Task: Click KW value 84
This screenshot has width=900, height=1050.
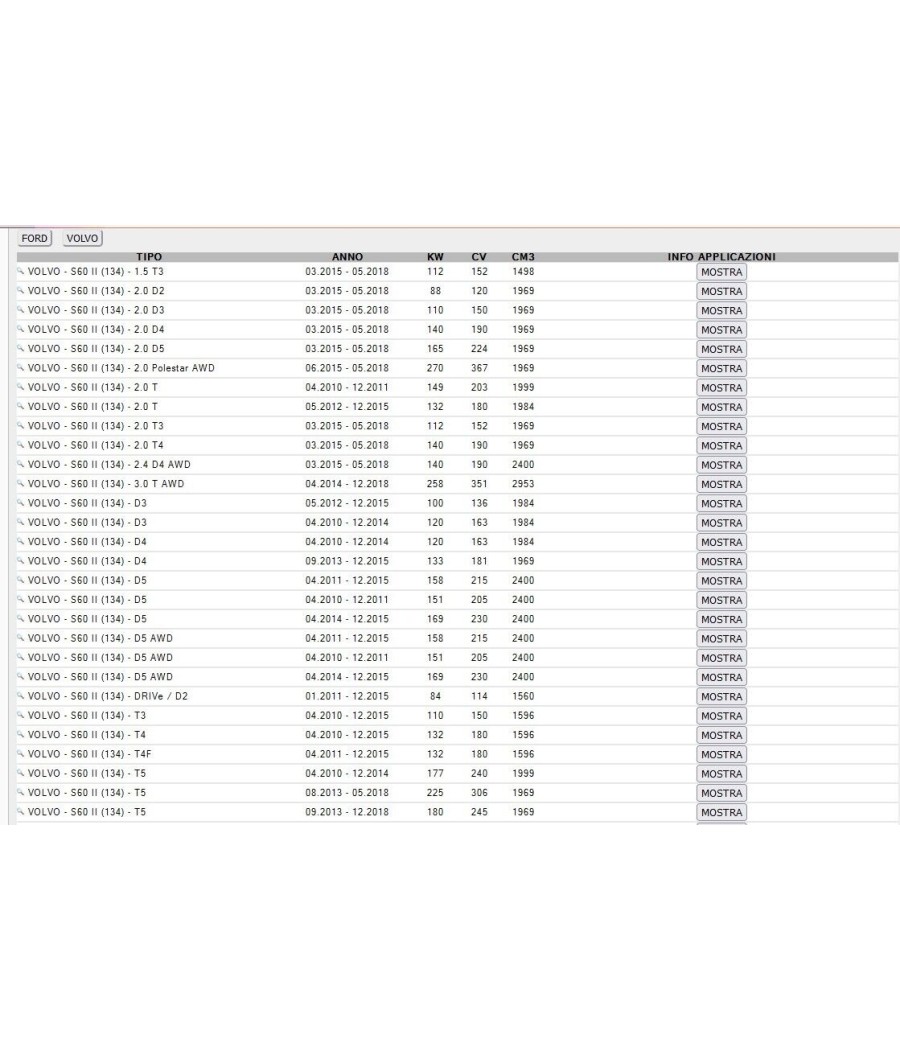Action: 435,696
